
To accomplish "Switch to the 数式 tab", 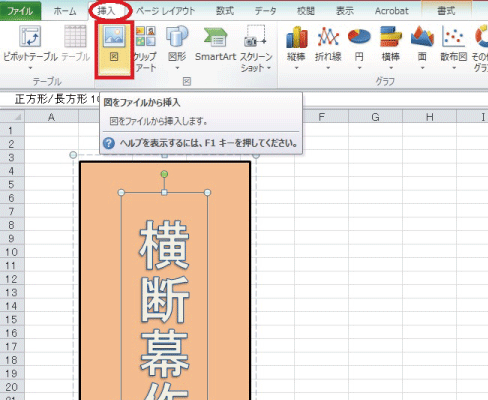I will (x=225, y=11).
